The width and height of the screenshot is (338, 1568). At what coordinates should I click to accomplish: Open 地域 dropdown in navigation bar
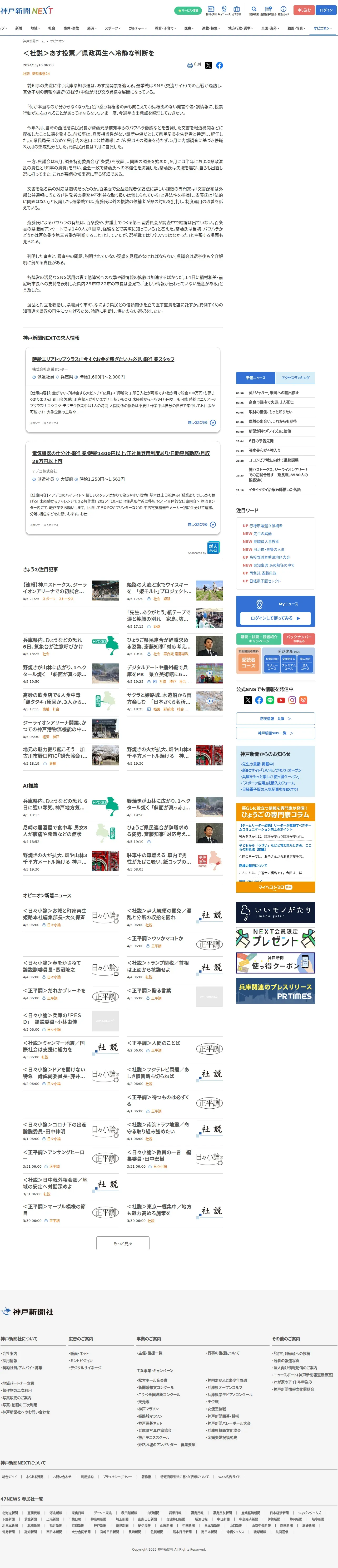point(35,28)
